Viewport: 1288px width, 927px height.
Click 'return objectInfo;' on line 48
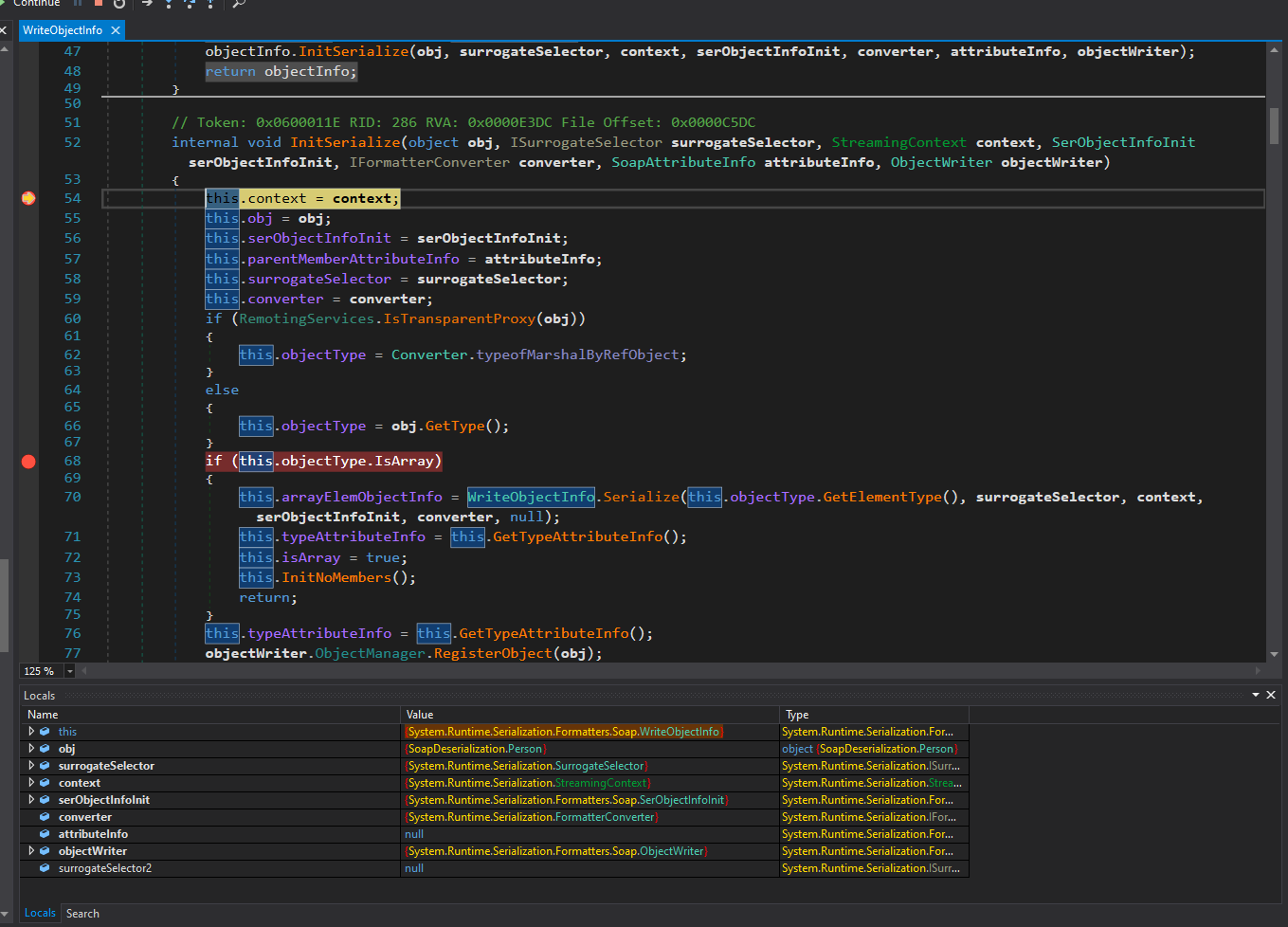tap(281, 71)
